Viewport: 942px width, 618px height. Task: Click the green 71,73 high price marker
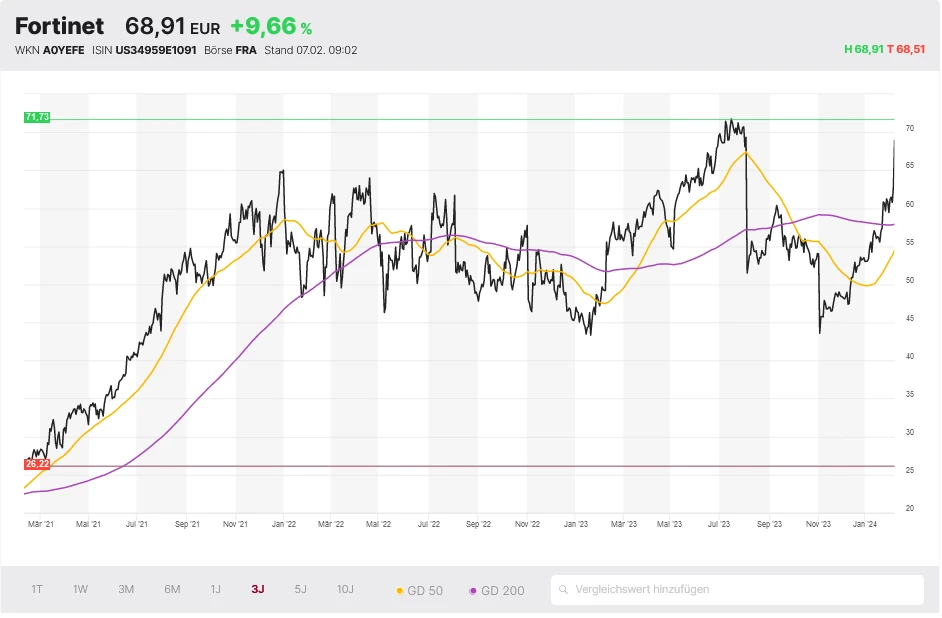click(x=37, y=117)
